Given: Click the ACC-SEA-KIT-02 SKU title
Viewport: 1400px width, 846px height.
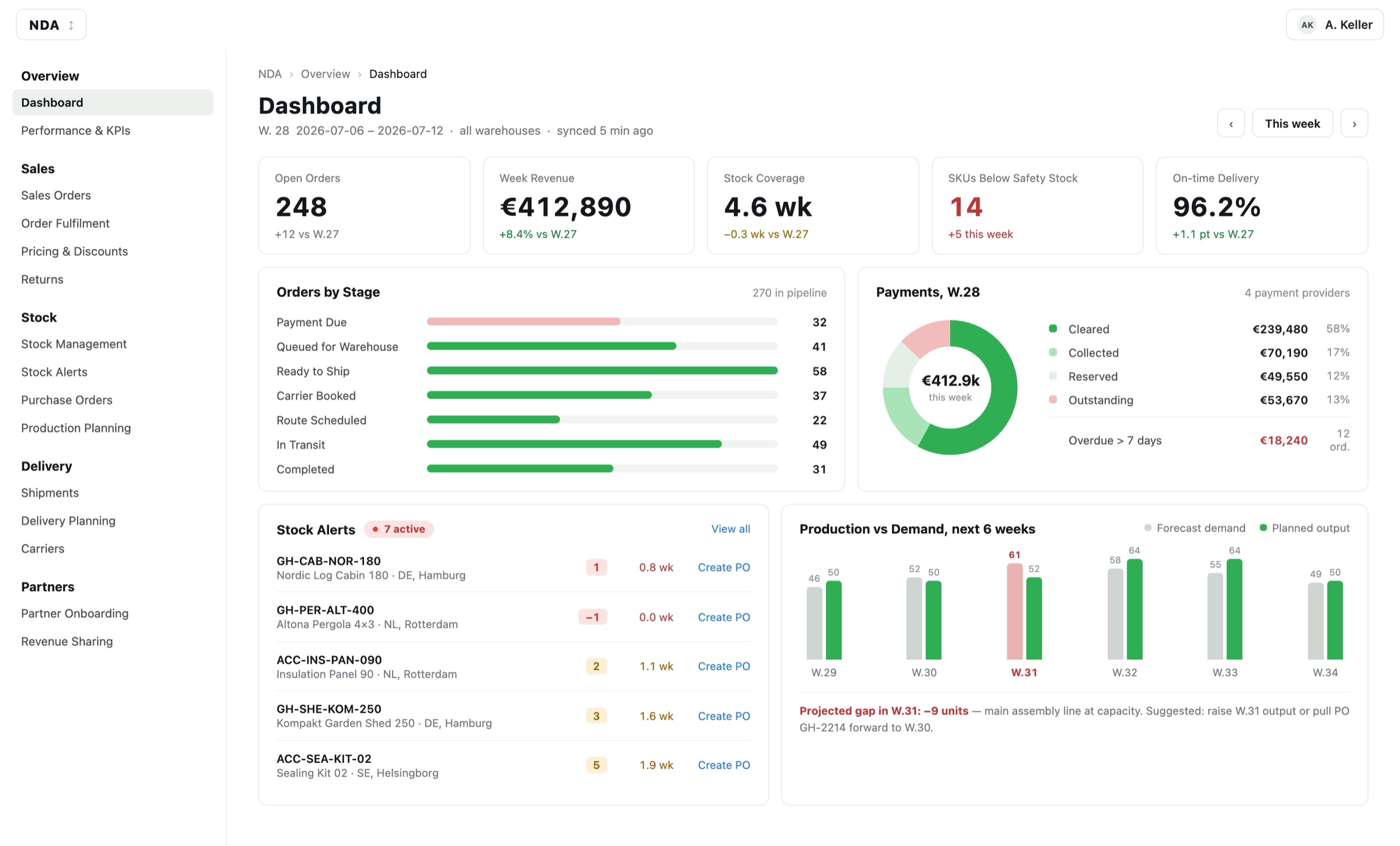Looking at the screenshot, I should (x=324, y=758).
